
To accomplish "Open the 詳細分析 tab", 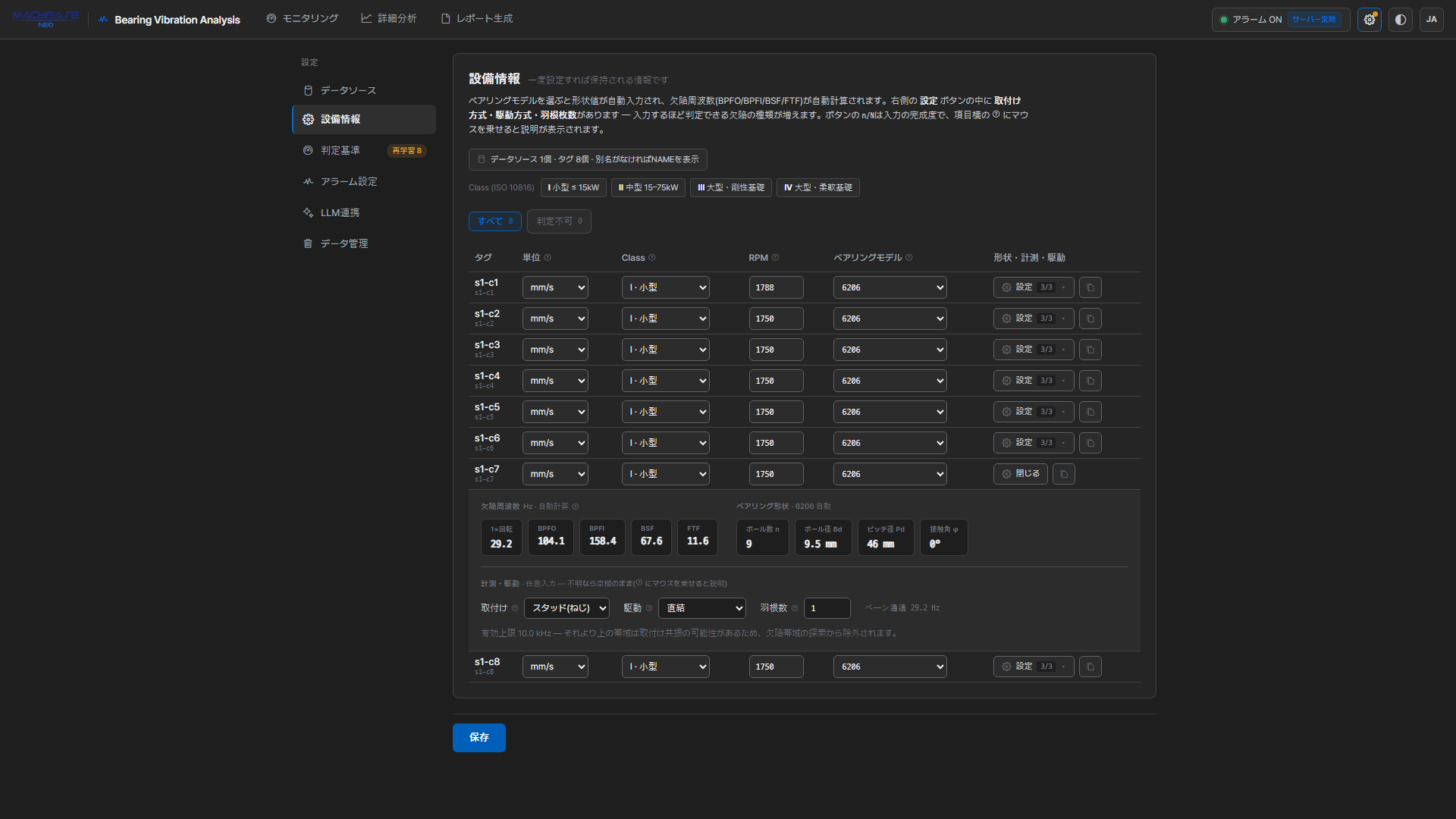I will (x=388, y=19).
